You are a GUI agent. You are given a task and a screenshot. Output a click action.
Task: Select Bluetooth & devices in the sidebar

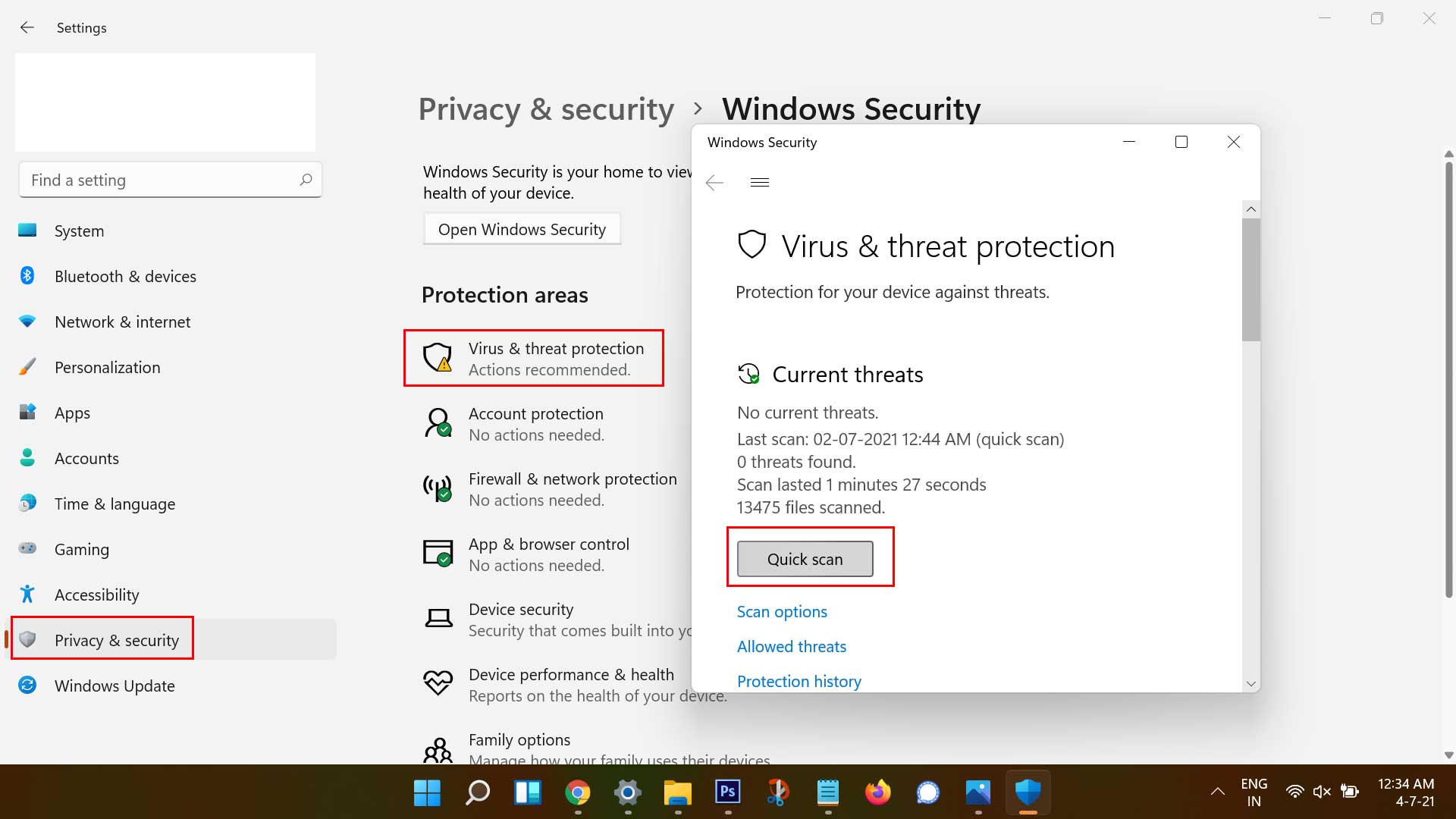tap(125, 277)
